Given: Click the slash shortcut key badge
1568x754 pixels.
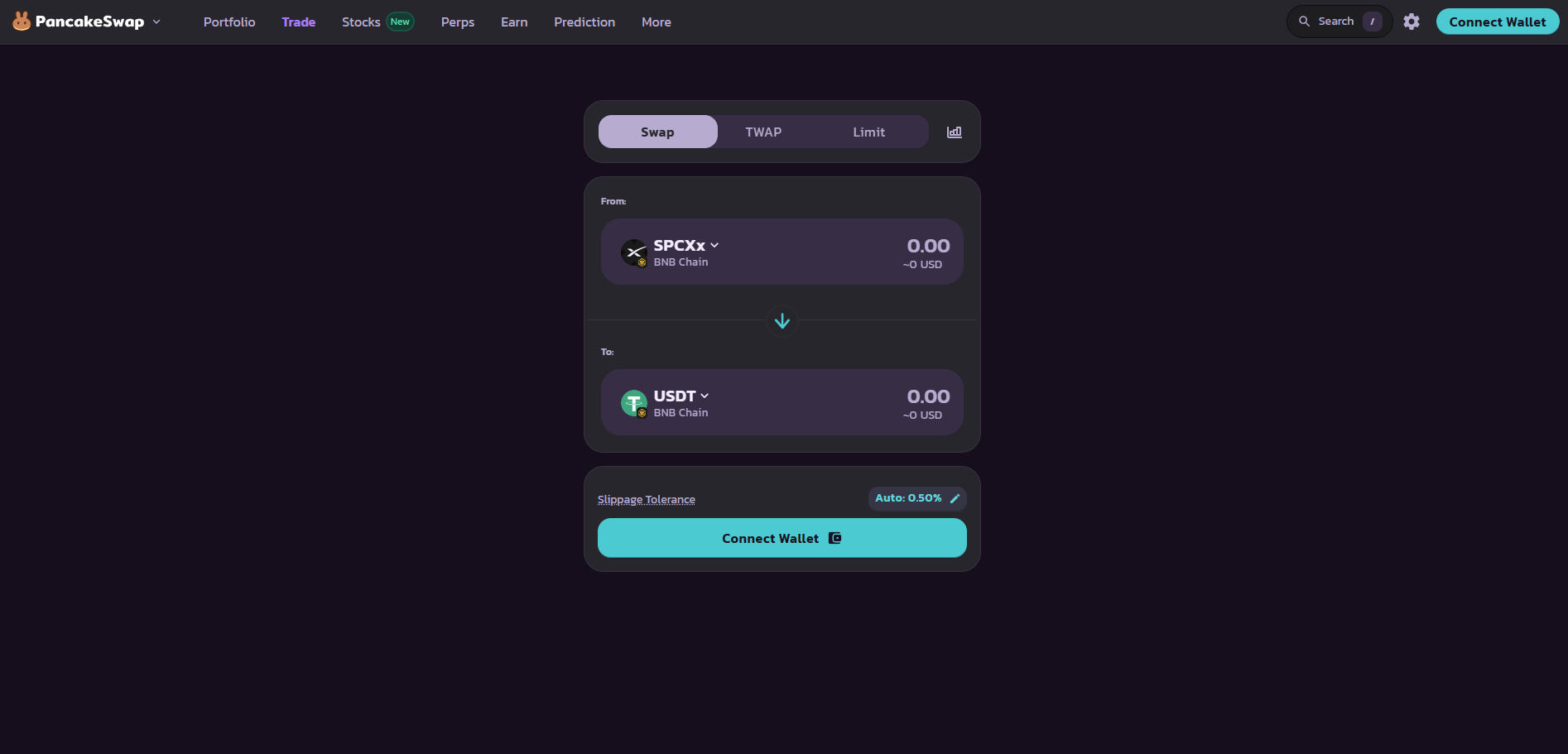Looking at the screenshot, I should [1373, 22].
